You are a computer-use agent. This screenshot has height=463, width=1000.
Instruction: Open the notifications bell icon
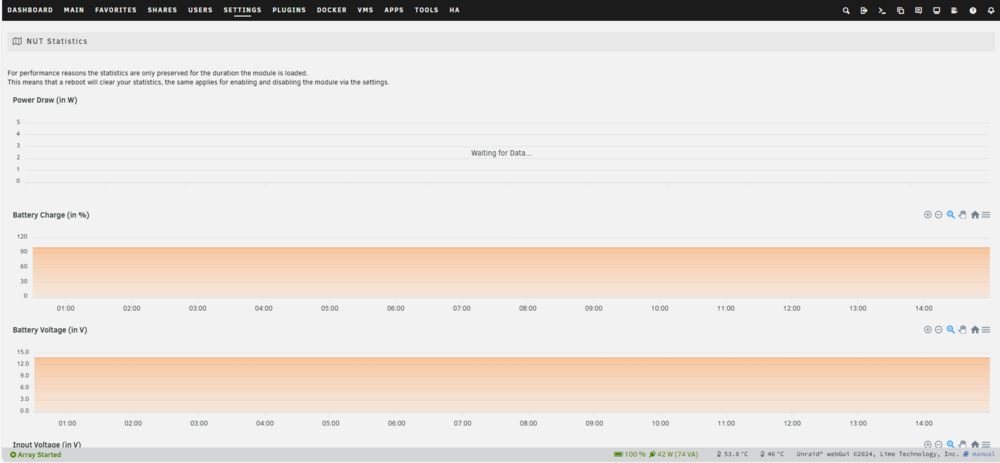[991, 10]
